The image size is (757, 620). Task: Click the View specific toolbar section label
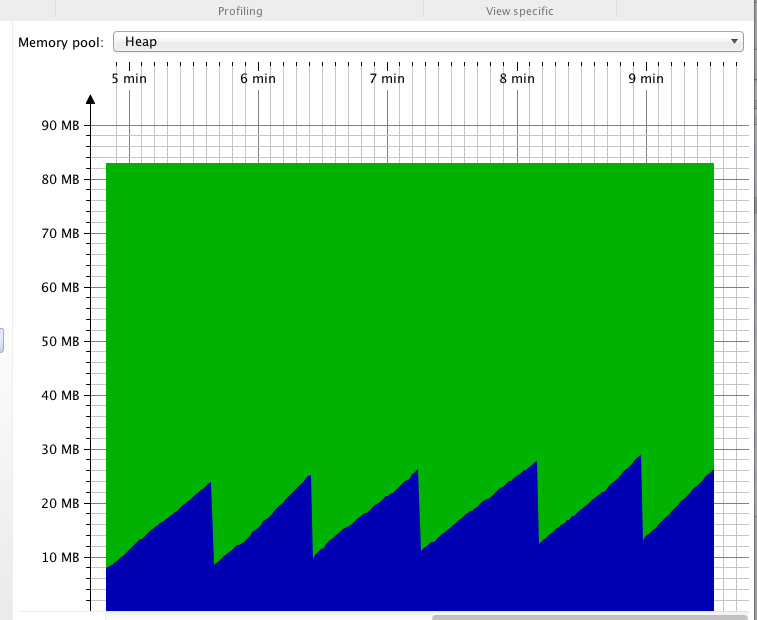click(519, 11)
